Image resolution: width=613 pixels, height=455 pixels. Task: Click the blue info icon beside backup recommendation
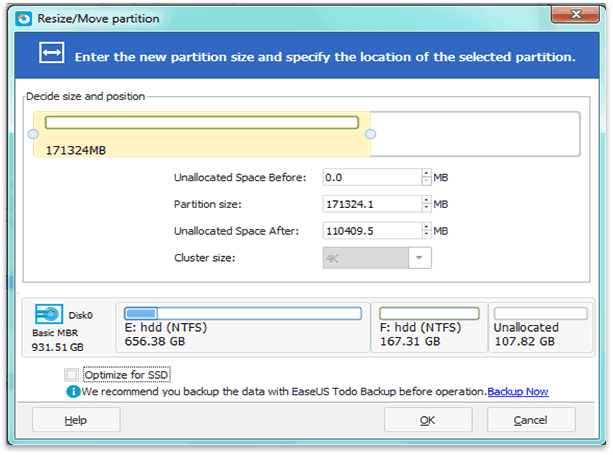73,391
